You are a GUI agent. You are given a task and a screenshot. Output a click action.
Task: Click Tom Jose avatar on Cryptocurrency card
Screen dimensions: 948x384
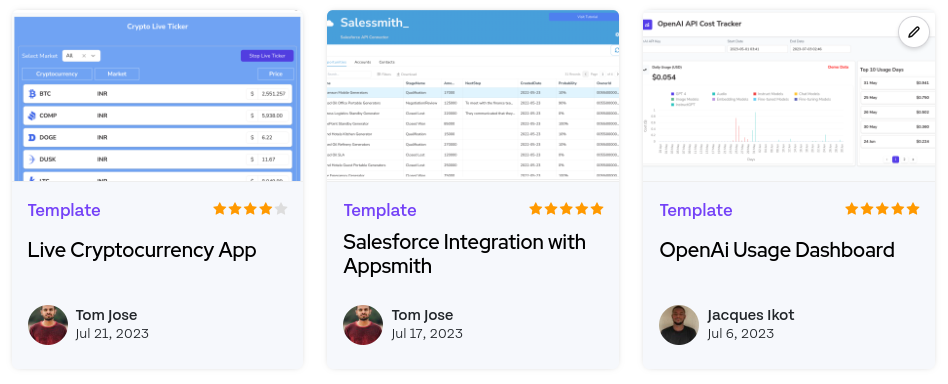click(48, 325)
